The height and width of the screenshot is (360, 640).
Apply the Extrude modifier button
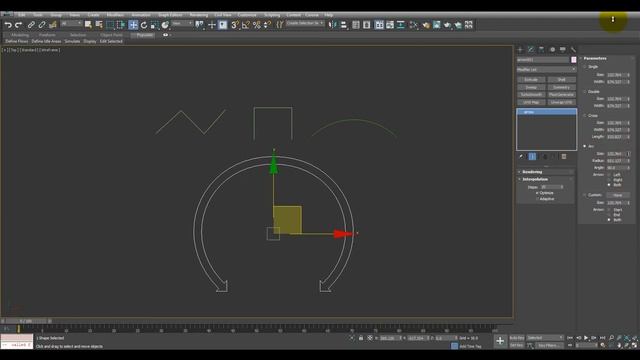(531, 80)
